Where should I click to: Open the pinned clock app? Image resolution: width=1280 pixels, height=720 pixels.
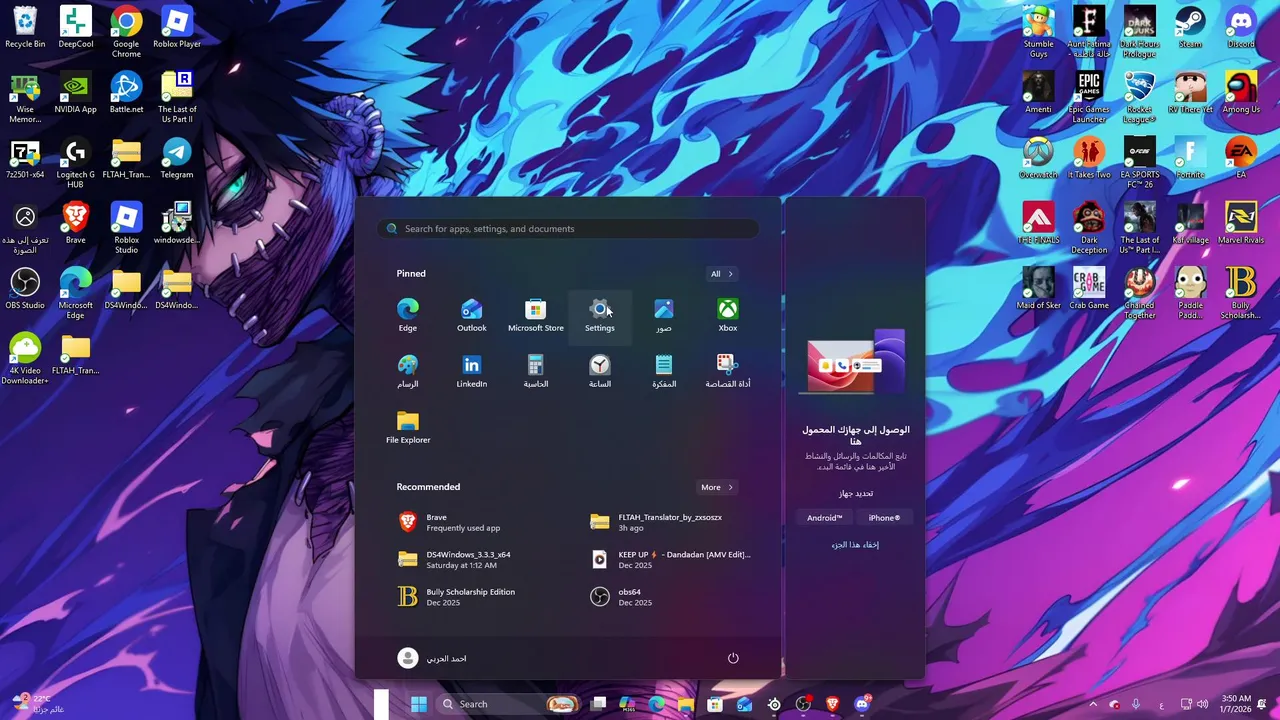point(600,371)
